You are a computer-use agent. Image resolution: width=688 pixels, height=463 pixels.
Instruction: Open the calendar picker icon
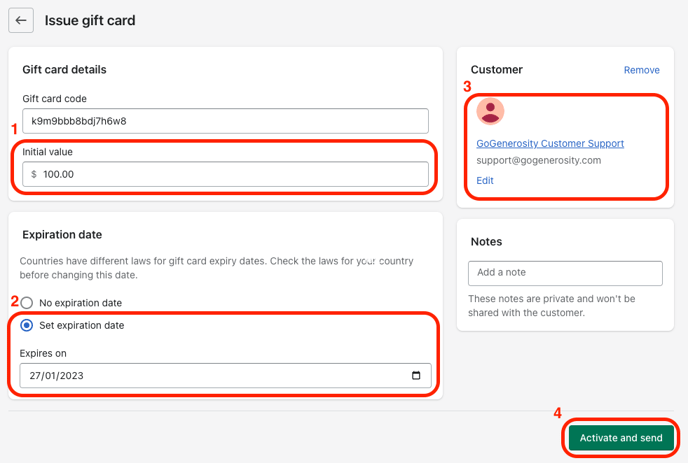(416, 375)
